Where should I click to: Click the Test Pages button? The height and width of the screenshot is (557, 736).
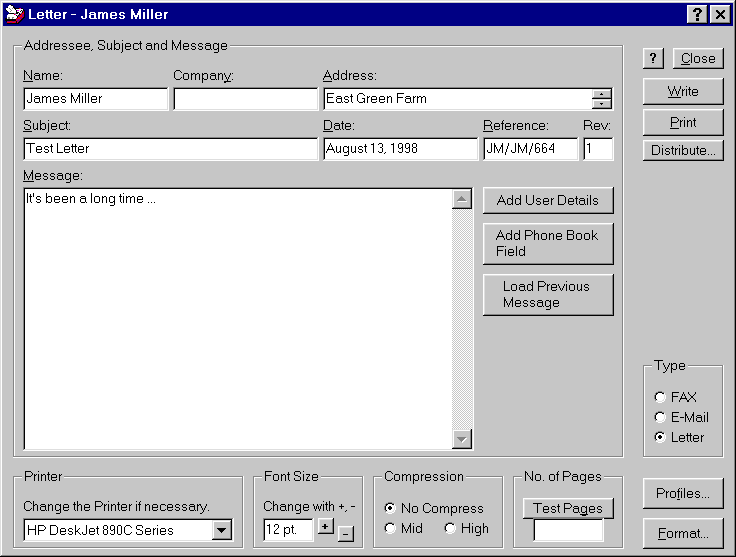[568, 508]
